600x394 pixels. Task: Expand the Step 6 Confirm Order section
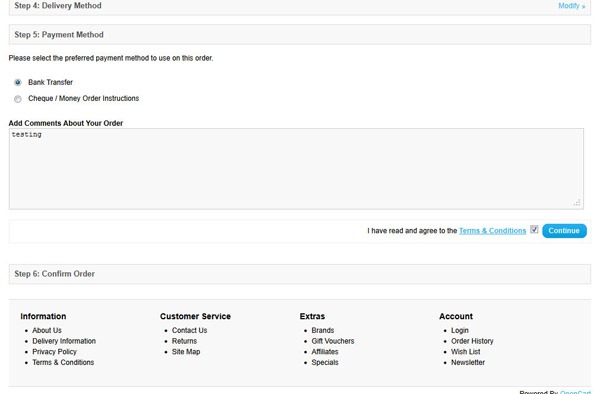click(x=300, y=274)
